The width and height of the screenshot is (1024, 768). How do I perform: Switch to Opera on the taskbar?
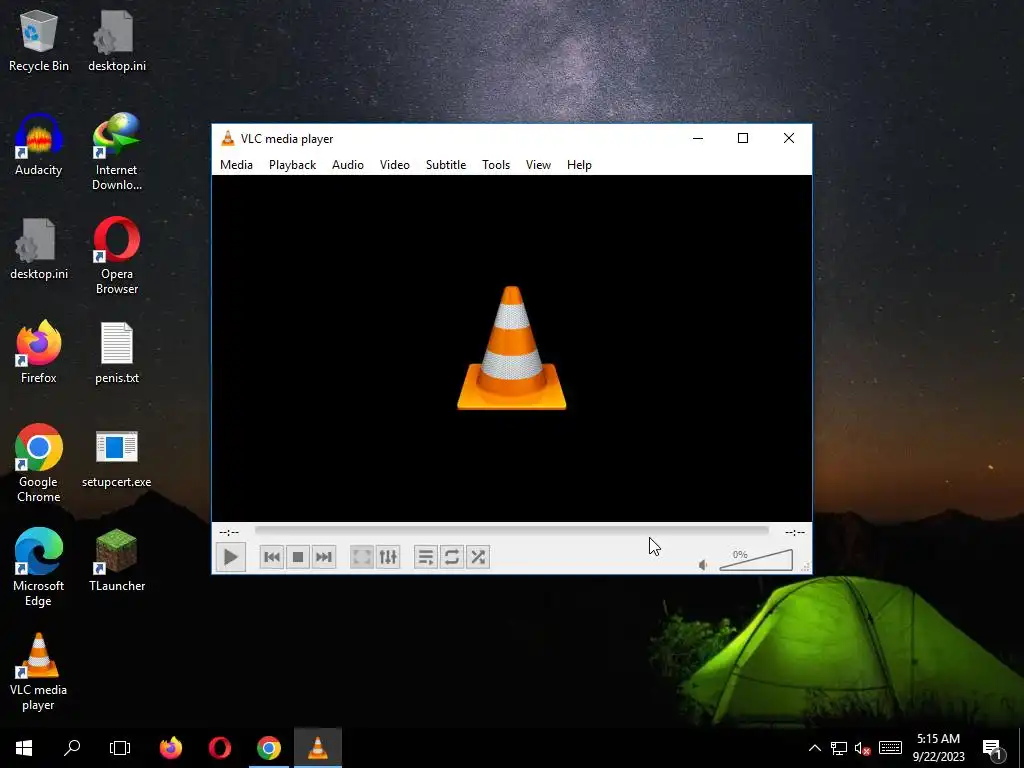pos(220,748)
